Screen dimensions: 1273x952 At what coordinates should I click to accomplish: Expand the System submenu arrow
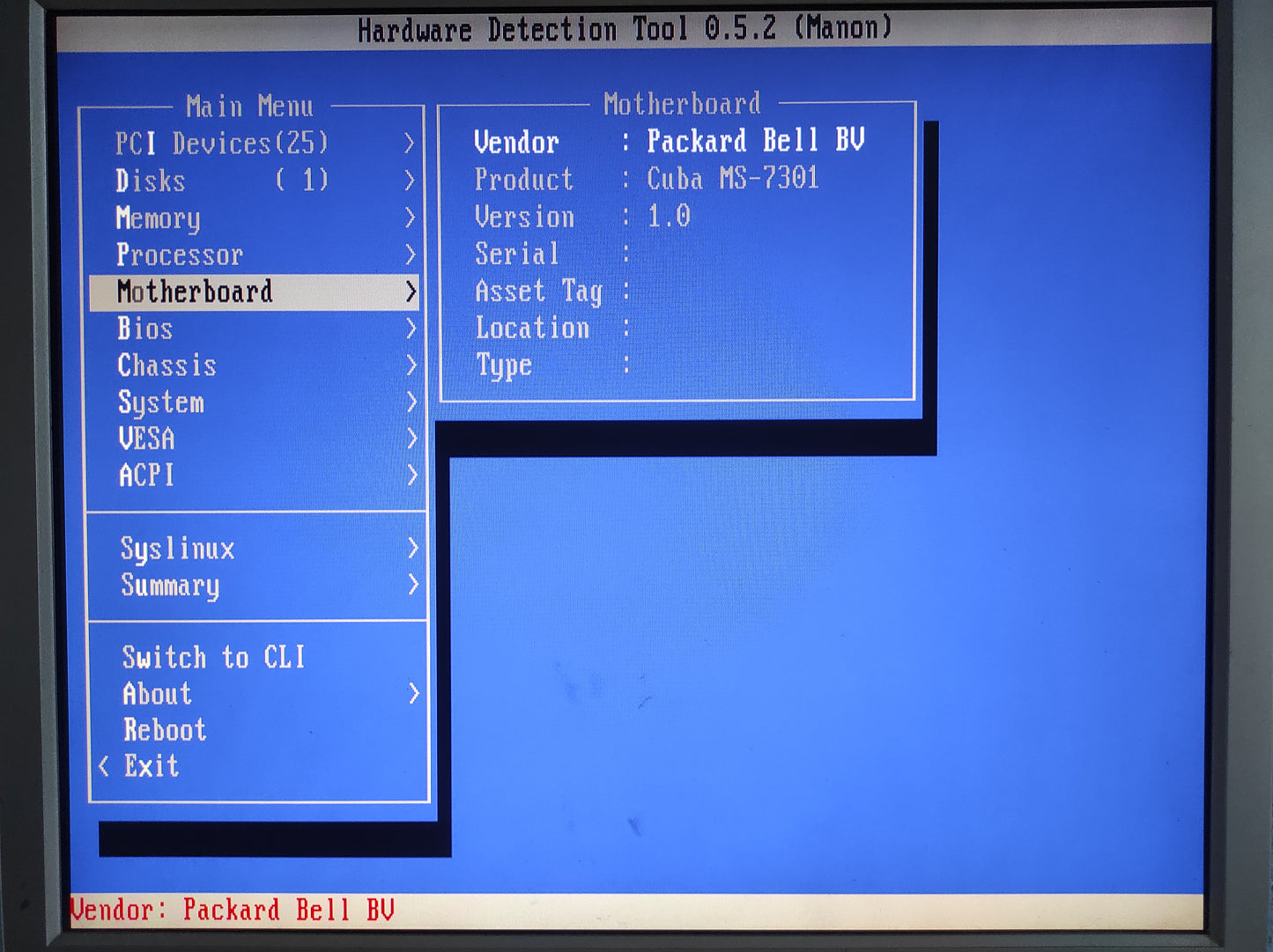coord(411,402)
